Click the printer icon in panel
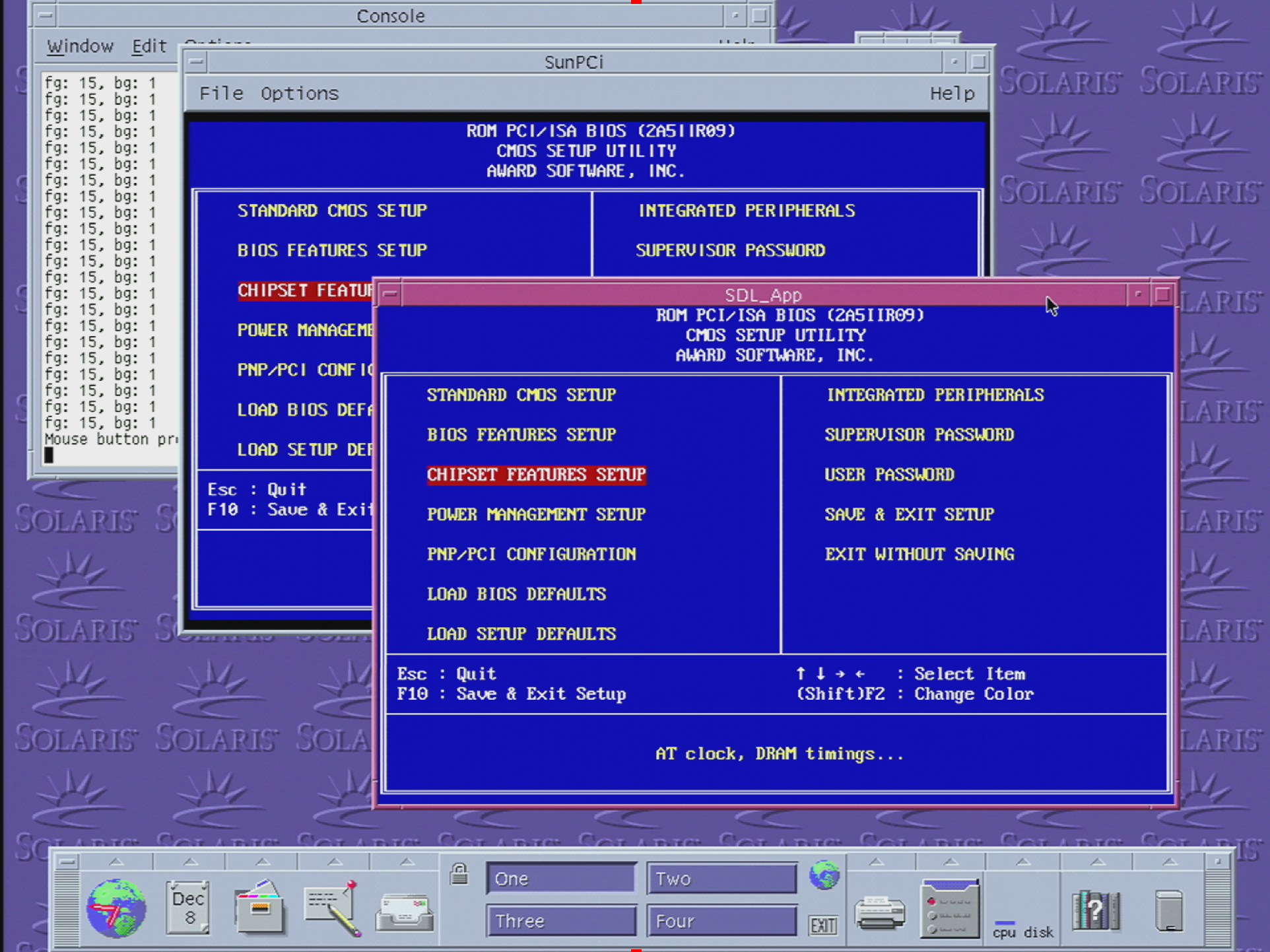 pyautogui.click(x=879, y=912)
